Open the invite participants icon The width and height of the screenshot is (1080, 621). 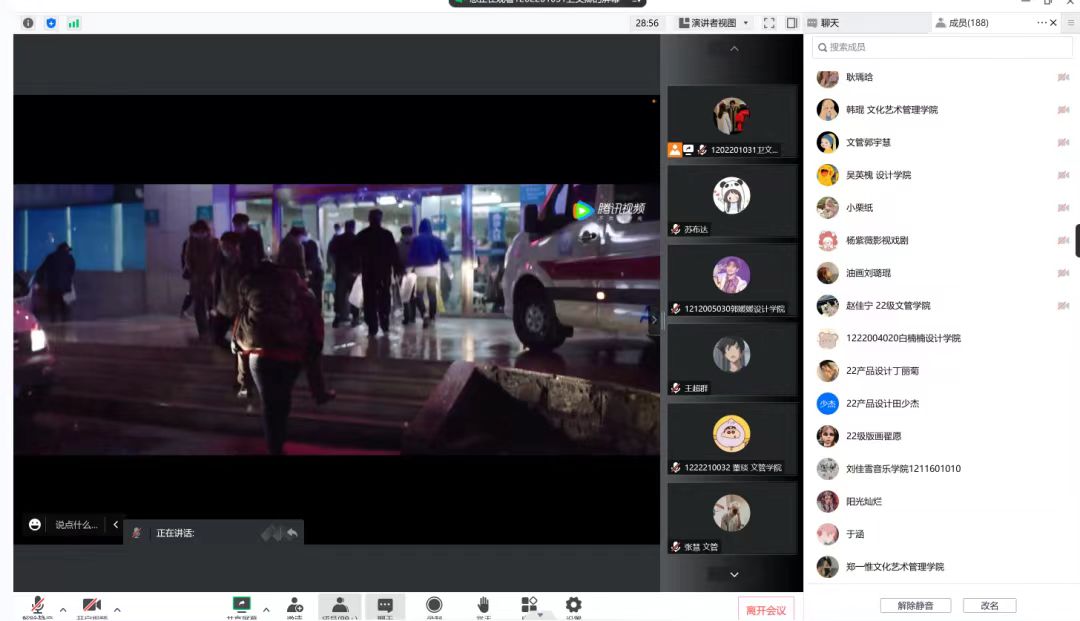pyautogui.click(x=295, y=606)
